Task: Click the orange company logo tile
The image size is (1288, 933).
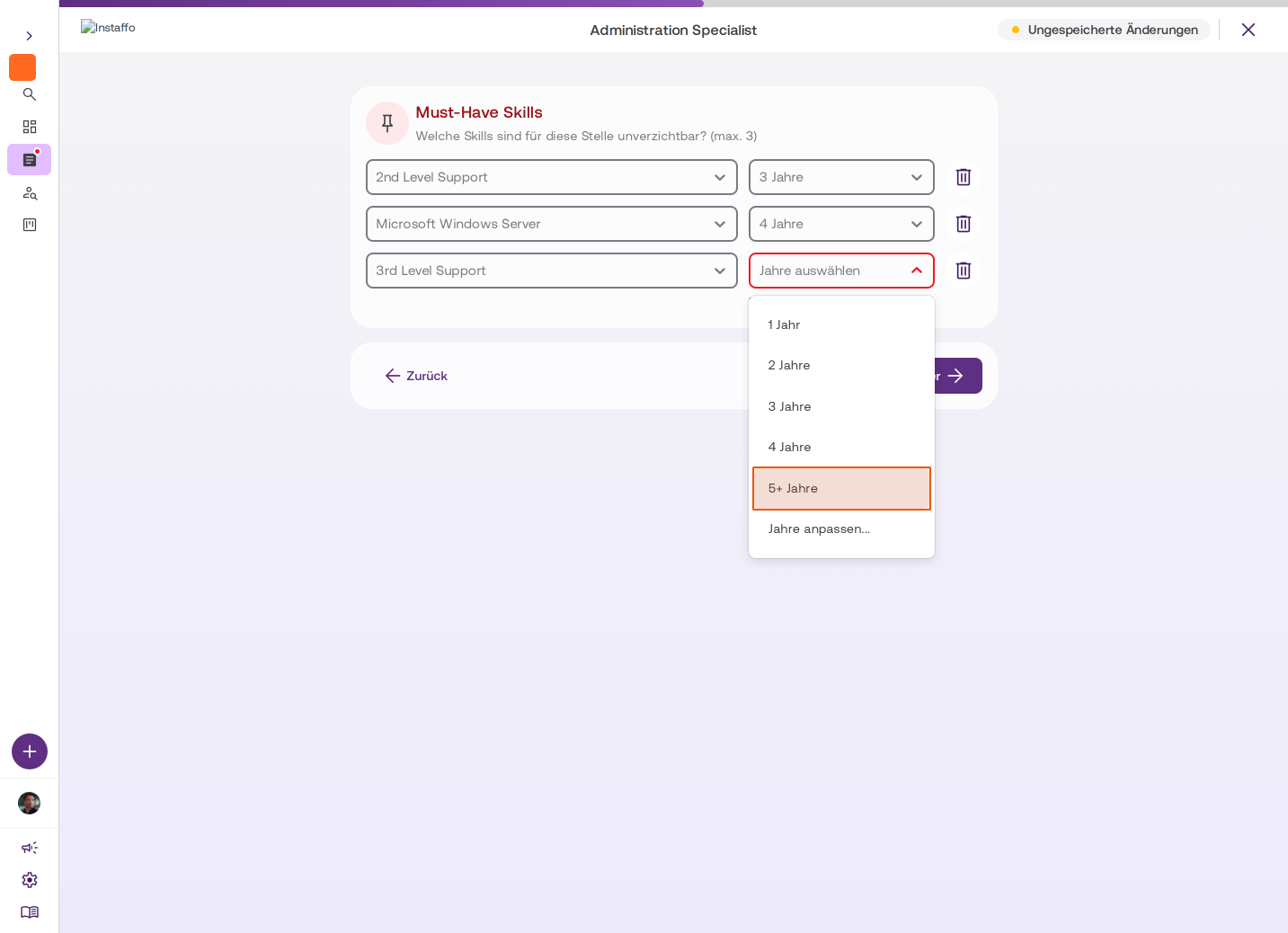Action: (22, 67)
